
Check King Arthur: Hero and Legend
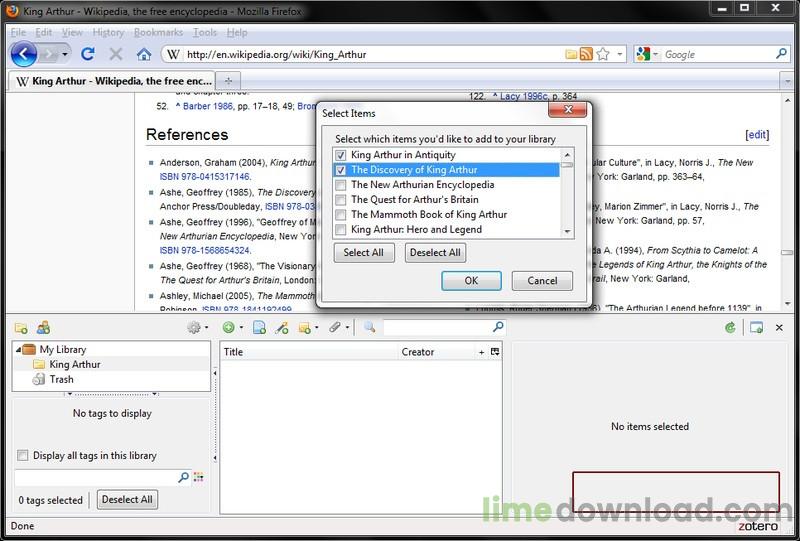tap(341, 230)
